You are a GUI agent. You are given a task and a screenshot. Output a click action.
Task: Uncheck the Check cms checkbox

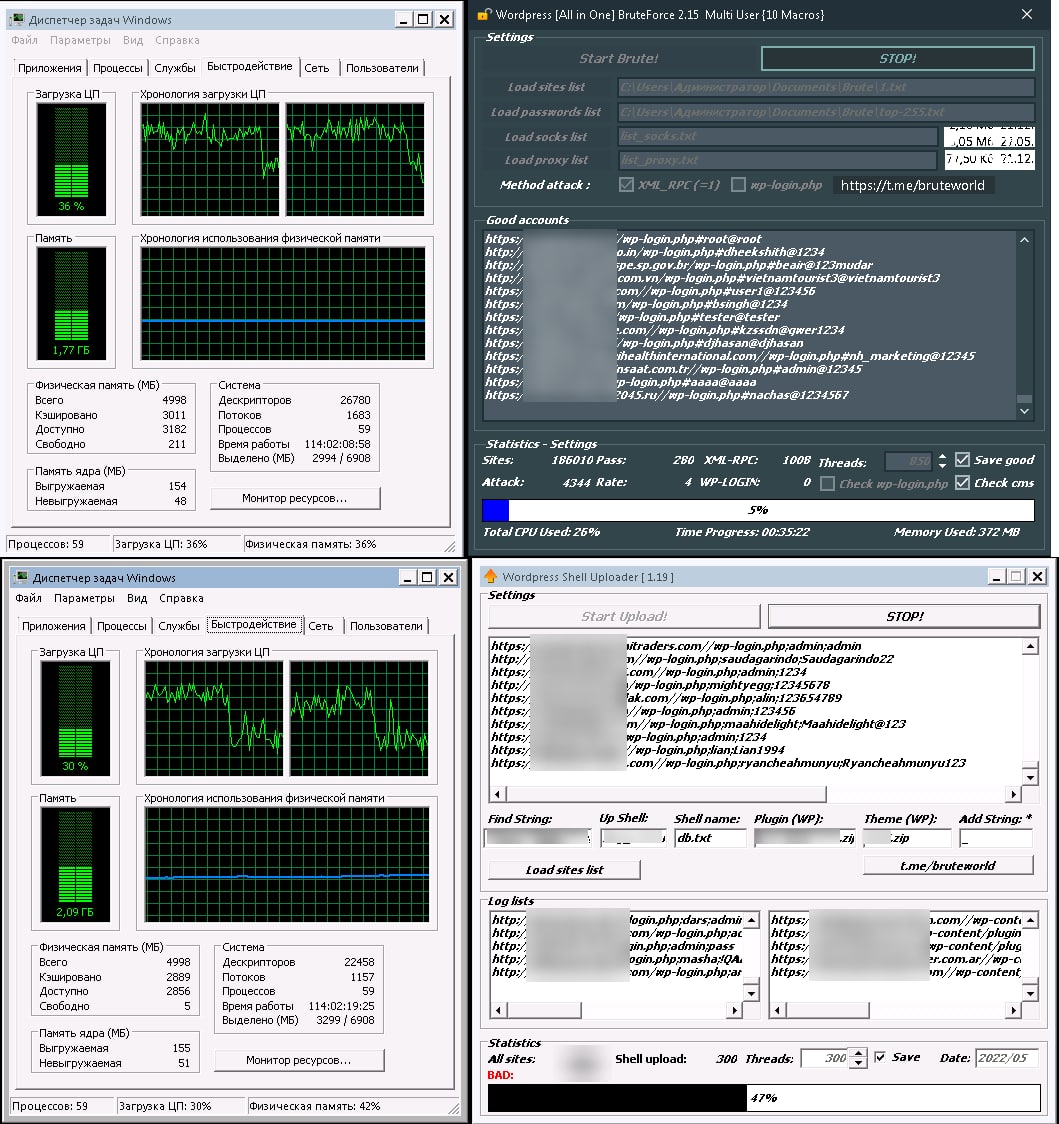962,482
